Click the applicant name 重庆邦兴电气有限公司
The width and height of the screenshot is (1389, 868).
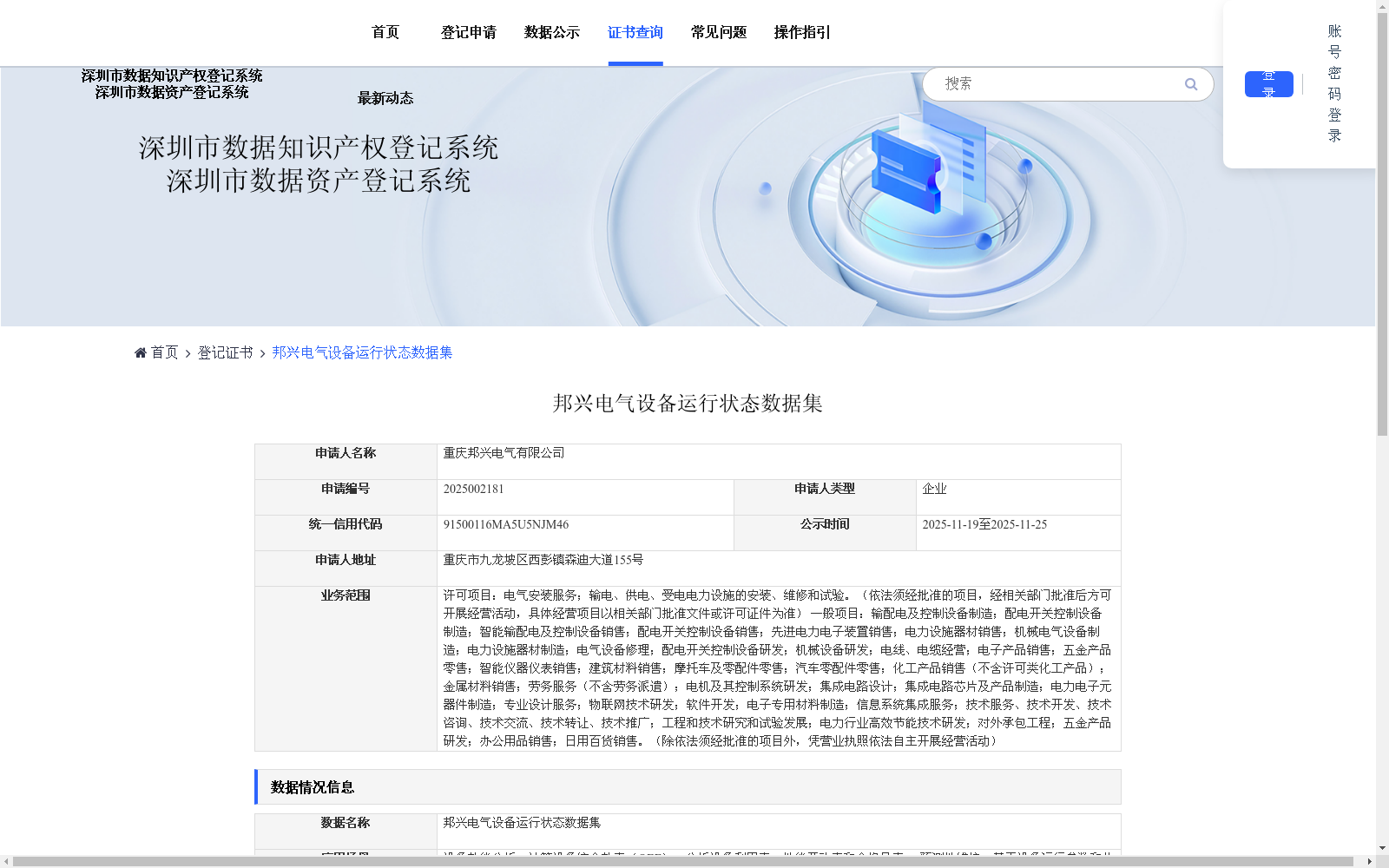pos(504,453)
